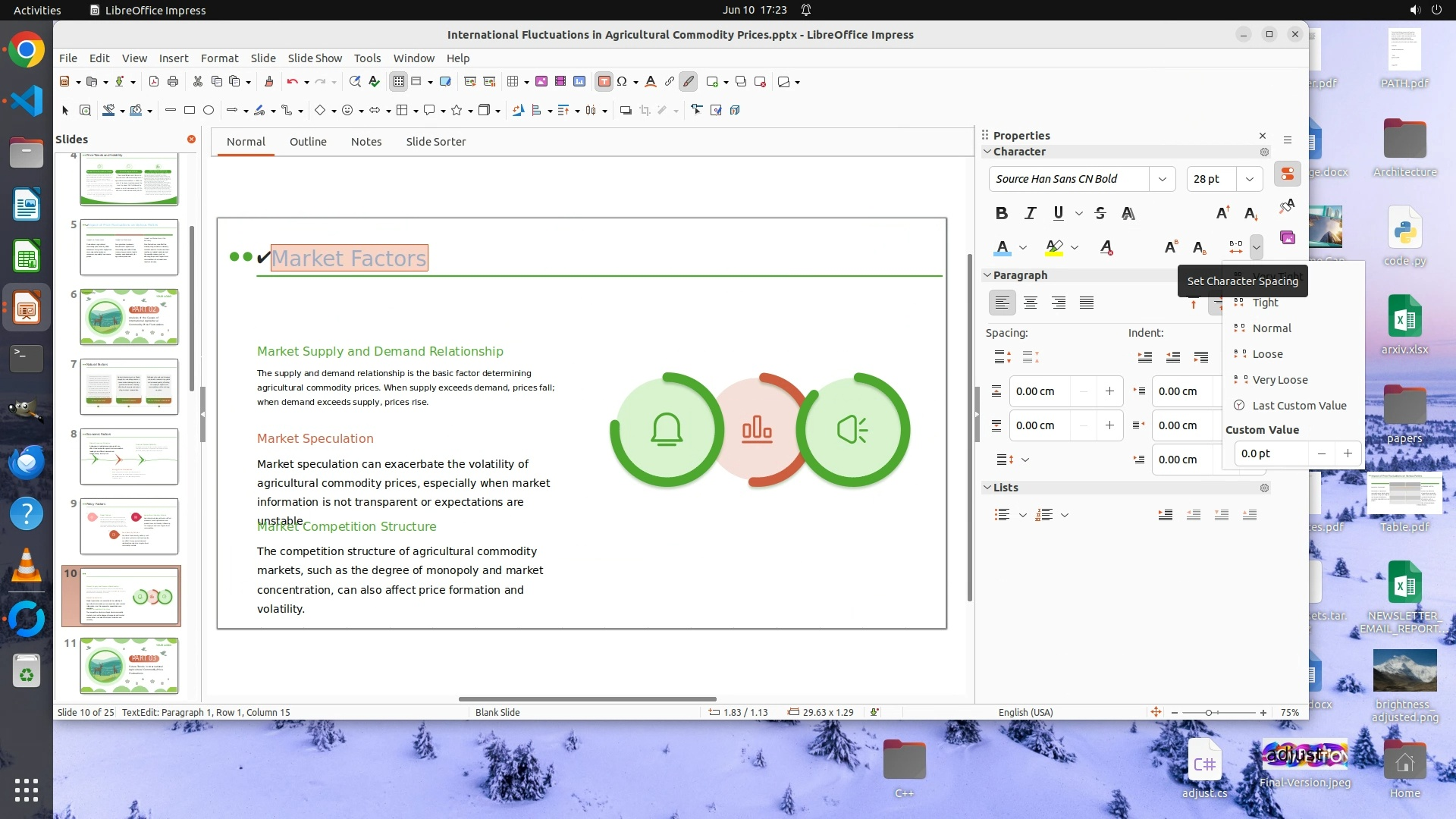Collapse the Lists section

[987, 488]
